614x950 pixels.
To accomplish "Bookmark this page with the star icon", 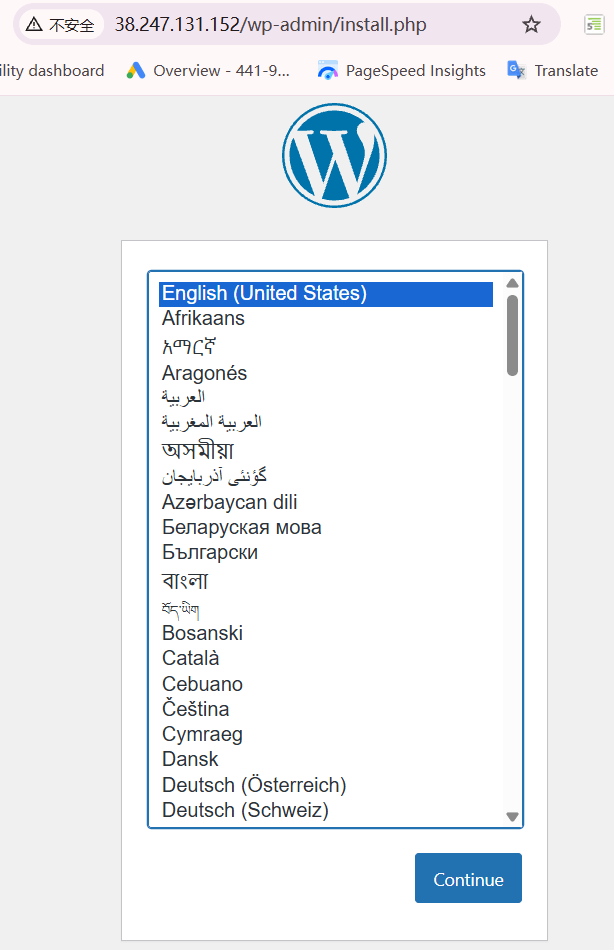I will (x=531, y=25).
